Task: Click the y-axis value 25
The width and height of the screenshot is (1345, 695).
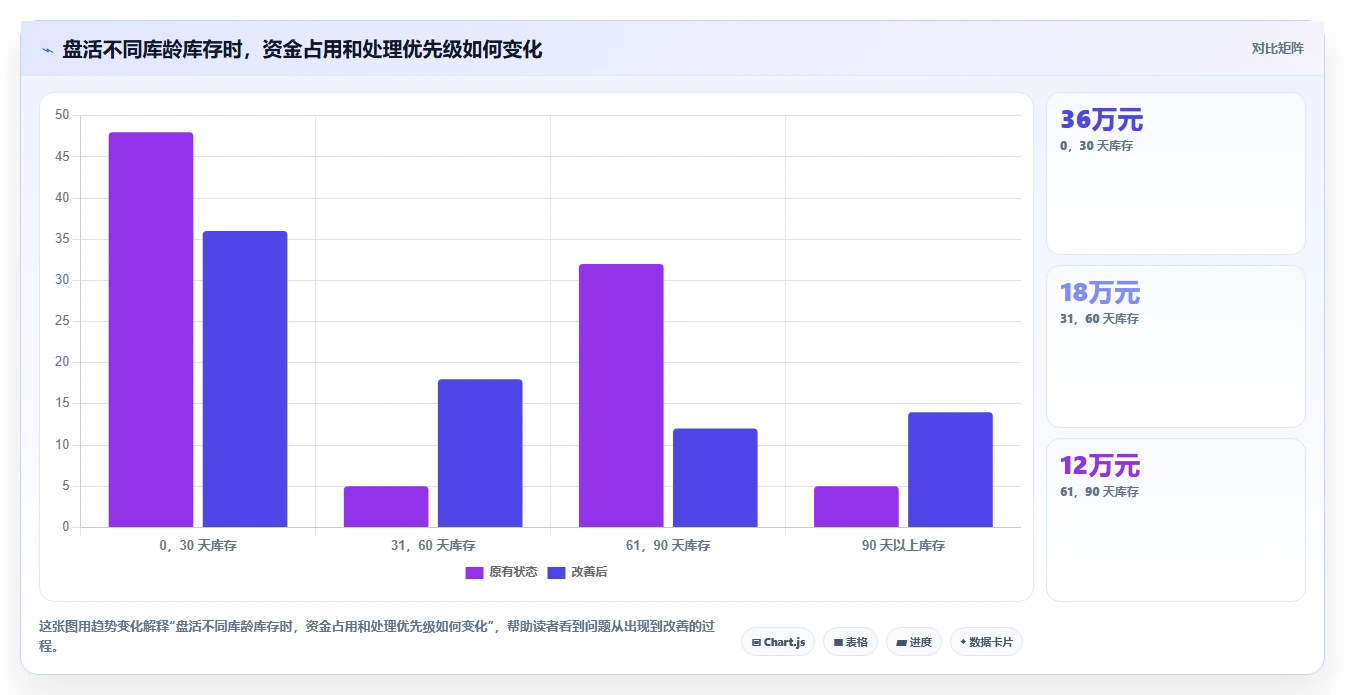Action: (62, 321)
